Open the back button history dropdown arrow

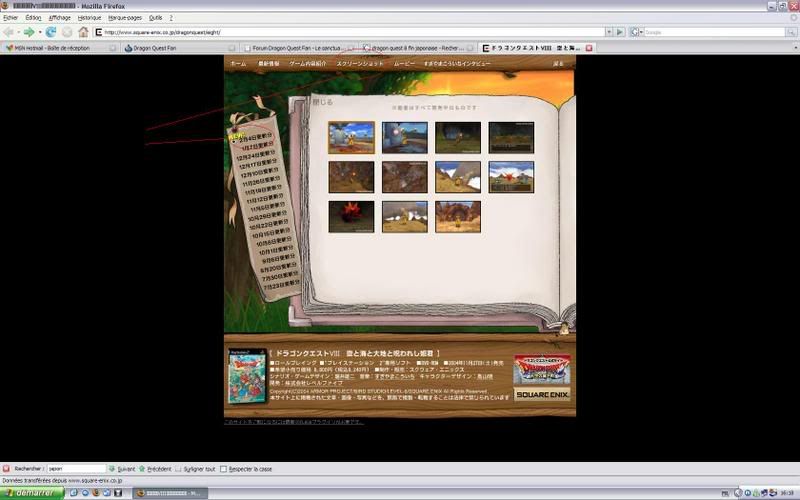[18, 32]
